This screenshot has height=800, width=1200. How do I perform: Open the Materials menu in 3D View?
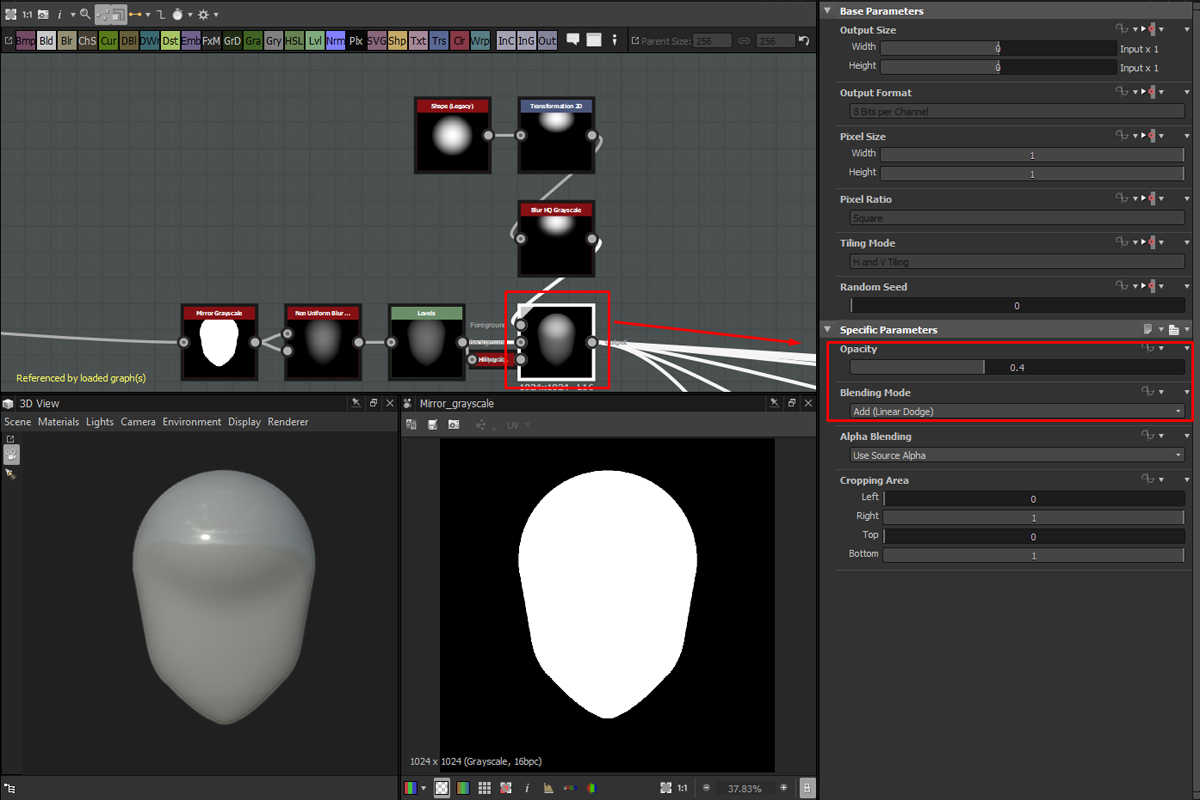(58, 422)
